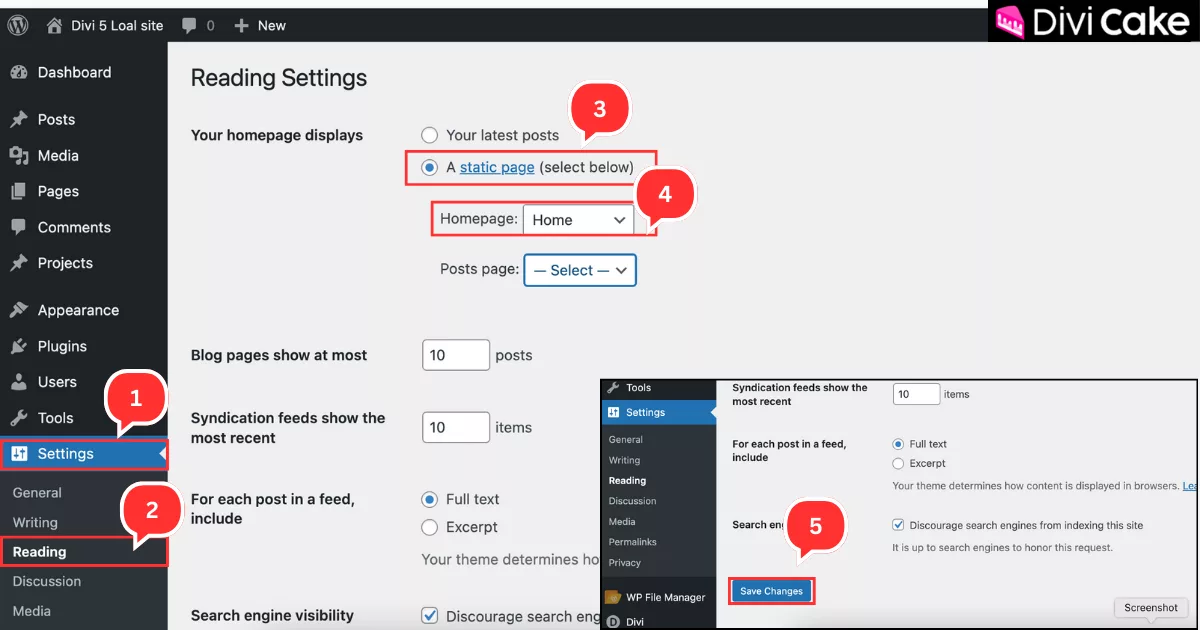Select Excerpt radio in inset screenshot

[898, 464]
